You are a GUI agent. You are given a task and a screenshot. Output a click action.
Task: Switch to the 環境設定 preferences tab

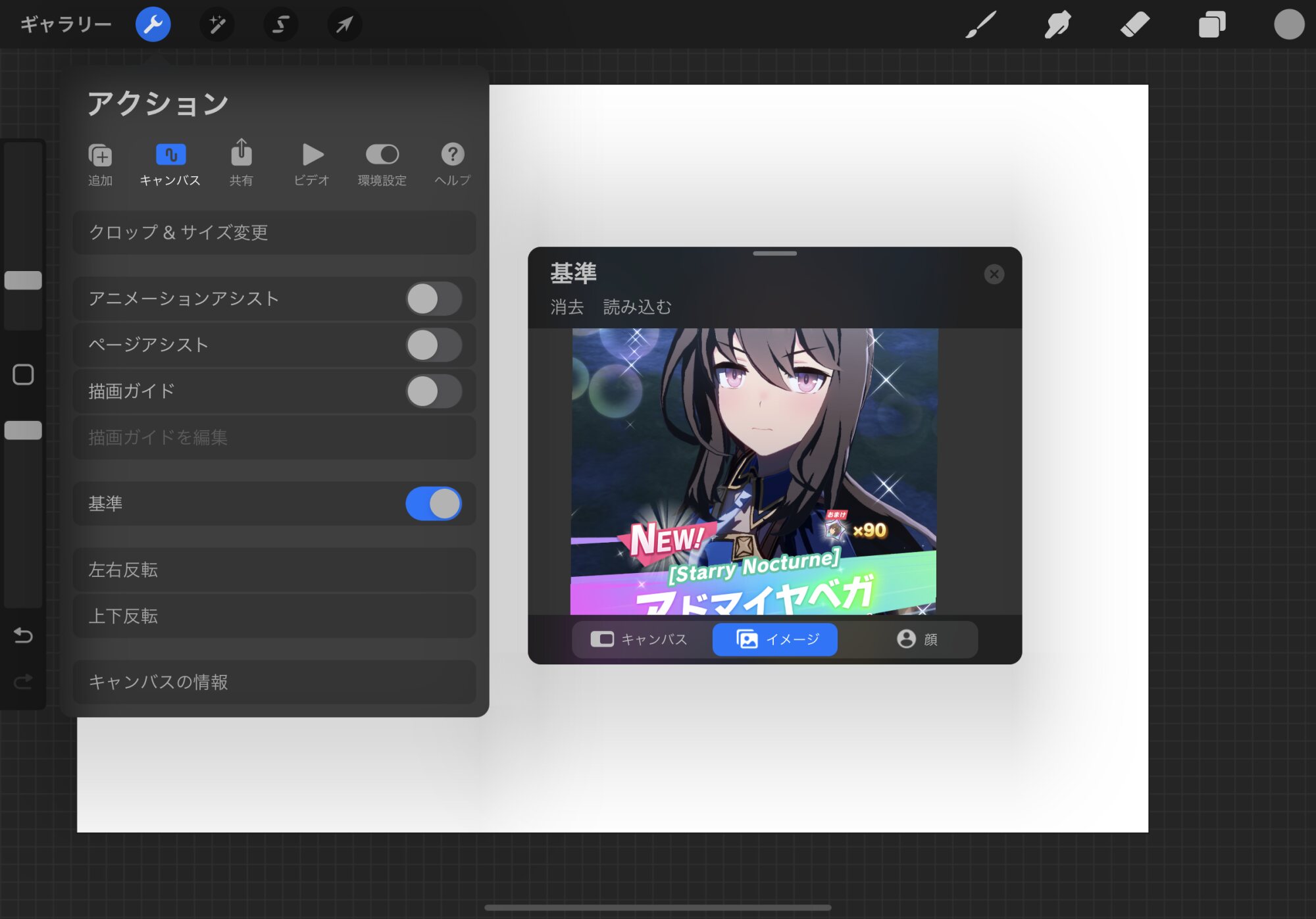coord(382,162)
